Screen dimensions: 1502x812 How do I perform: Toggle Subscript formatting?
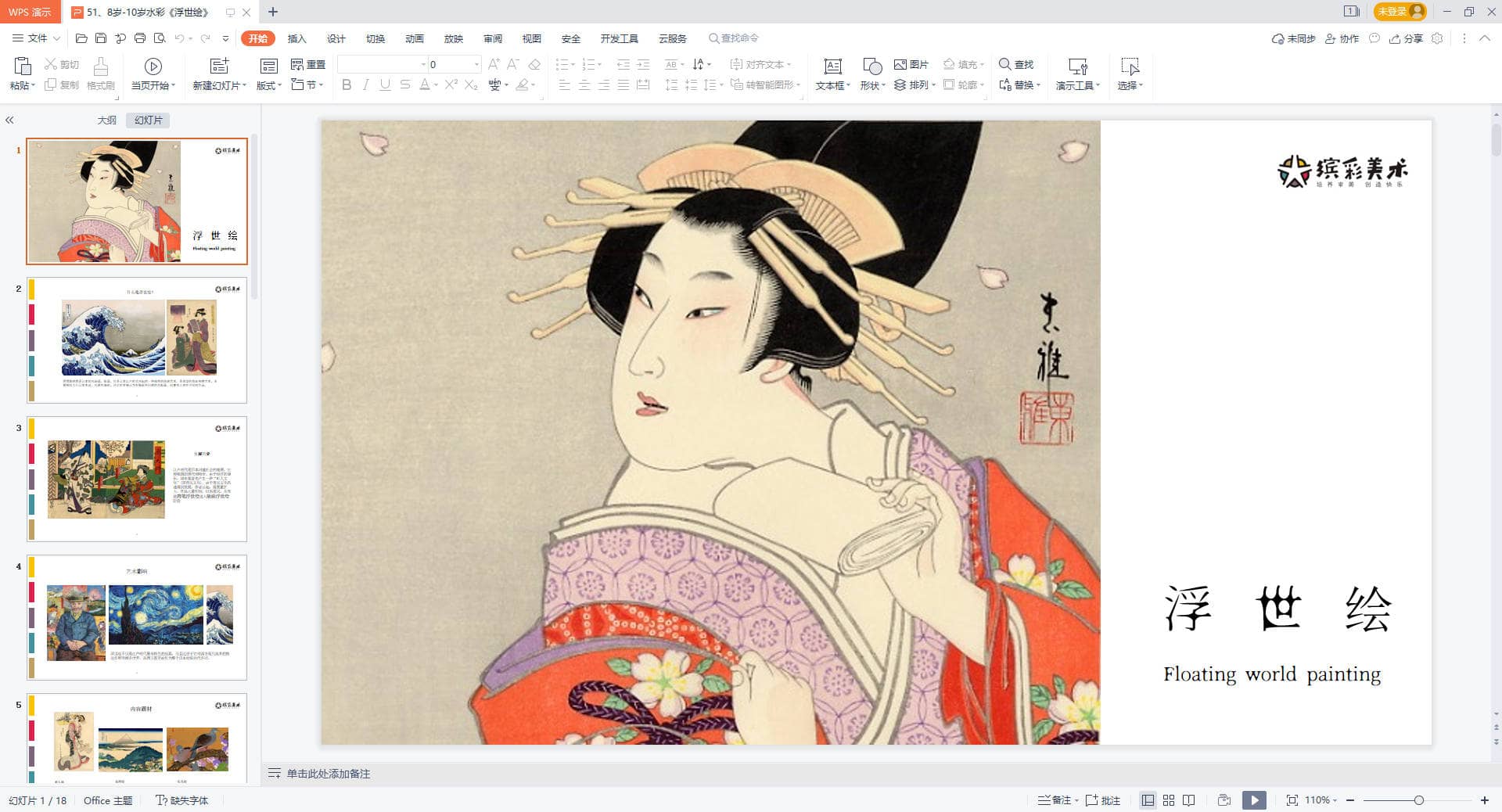pyautogui.click(x=471, y=84)
